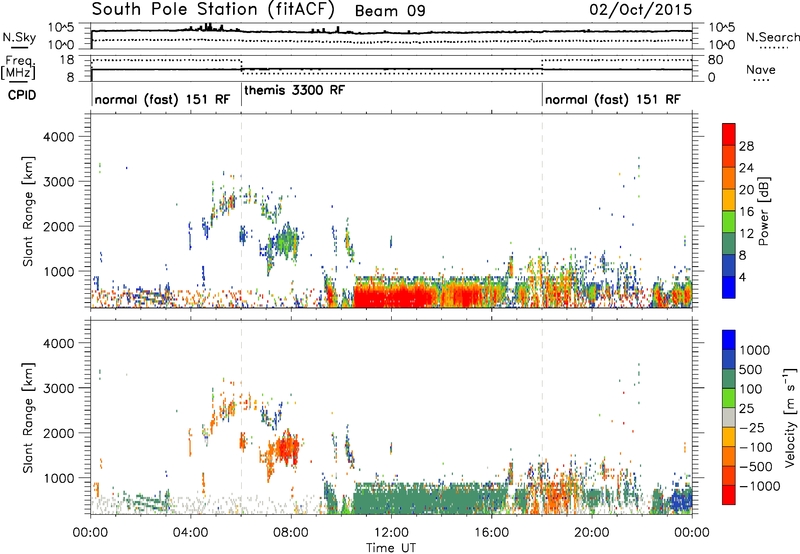This screenshot has height=554, width=800.
Task: Click the 'Nave' legend label
Action: (761, 69)
